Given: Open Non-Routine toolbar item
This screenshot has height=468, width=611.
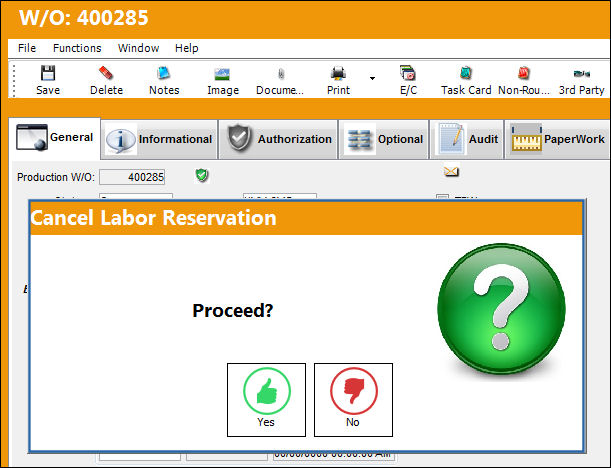Looking at the screenshot, I should 524,80.
